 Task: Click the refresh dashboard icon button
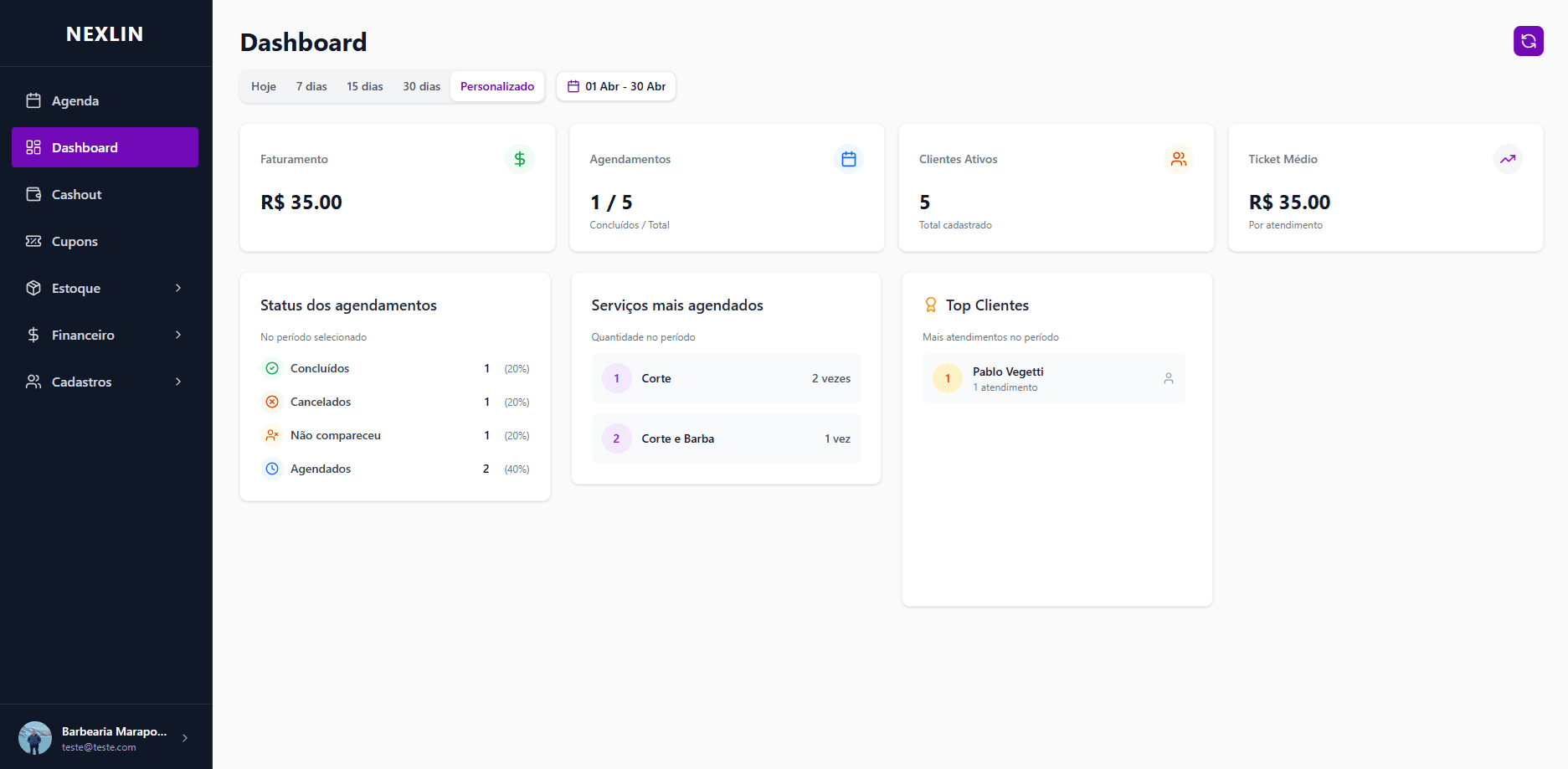click(x=1528, y=41)
